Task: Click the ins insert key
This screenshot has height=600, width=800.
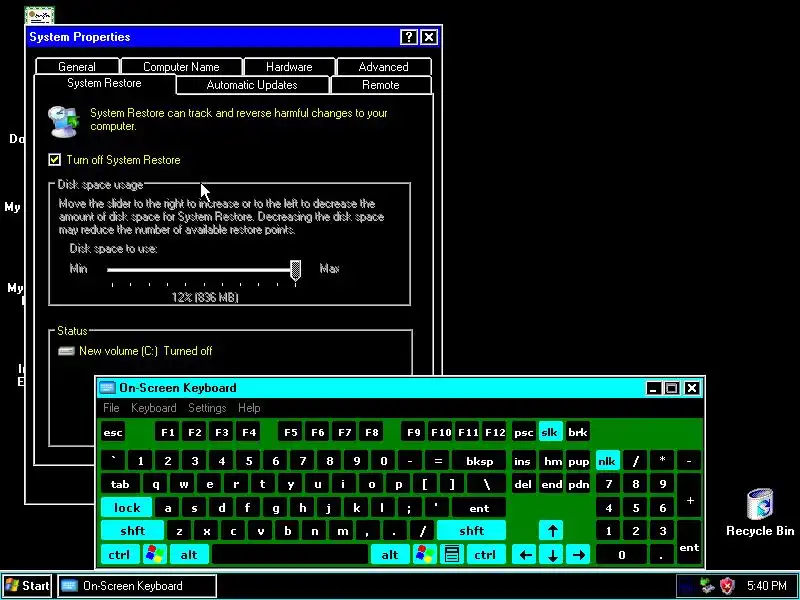Action: [x=522, y=461]
